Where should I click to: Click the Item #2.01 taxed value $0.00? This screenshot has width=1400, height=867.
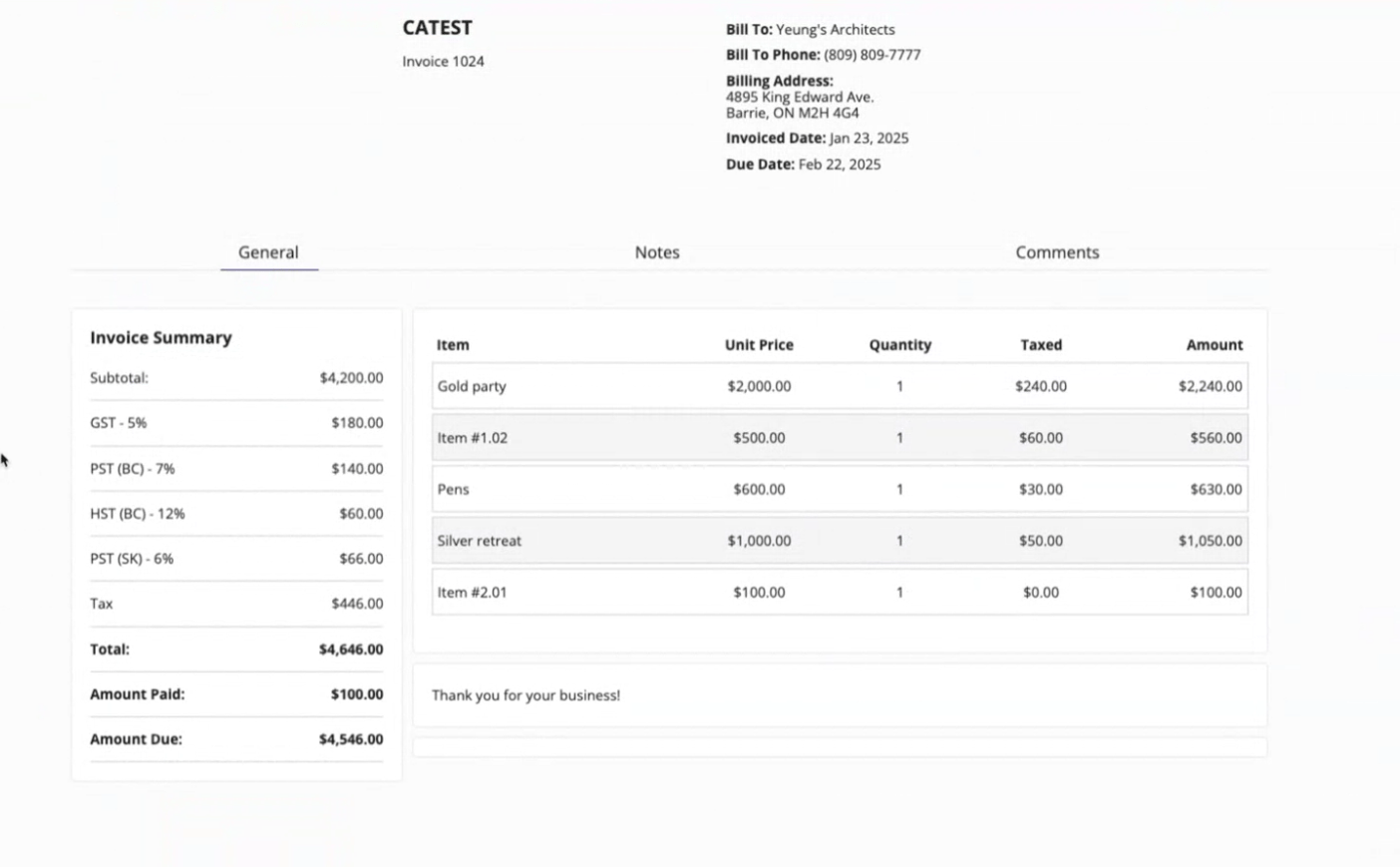pos(1041,593)
